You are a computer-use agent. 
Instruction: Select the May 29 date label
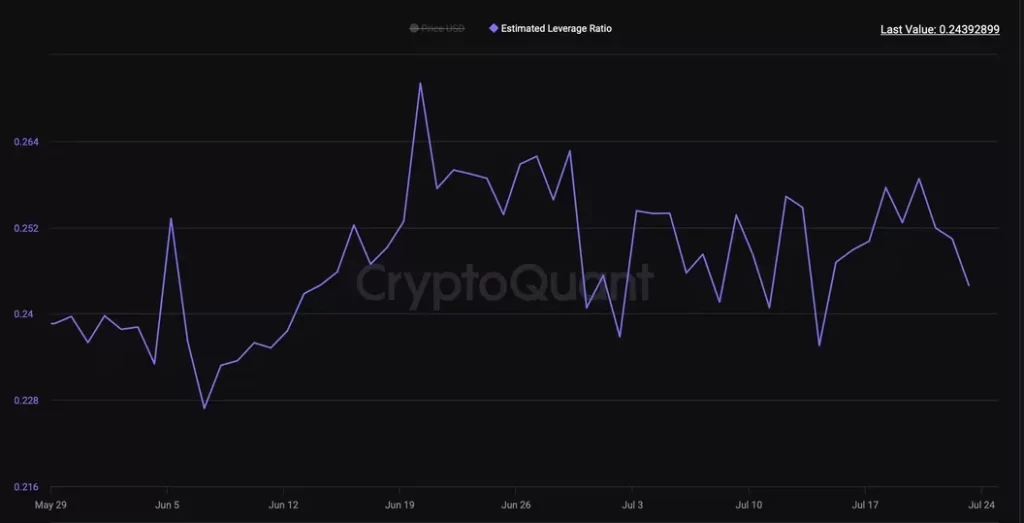(x=51, y=505)
